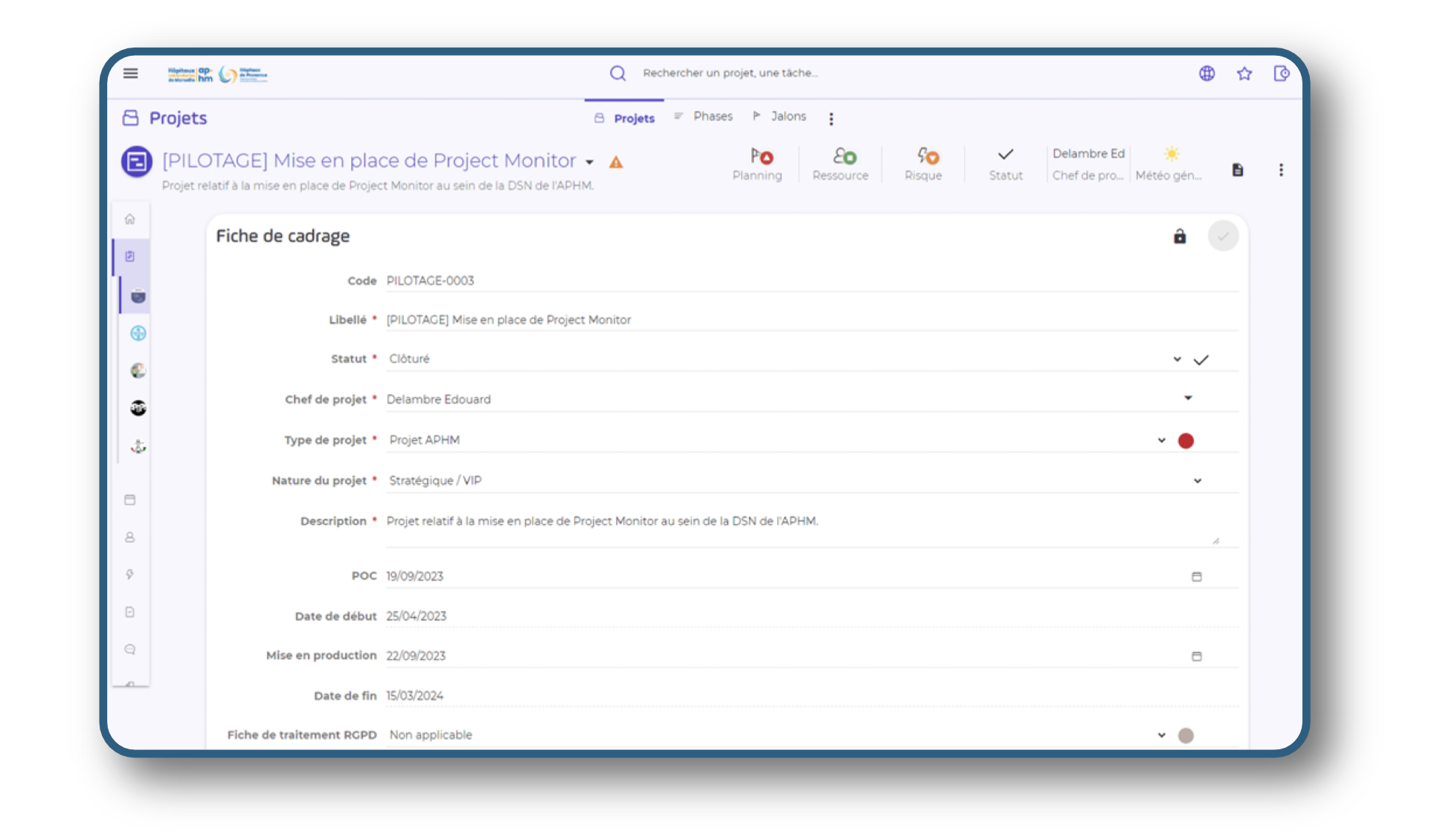Open the Type de projet dropdown chevron
Screen dimensions: 1440x840
click(x=1161, y=440)
